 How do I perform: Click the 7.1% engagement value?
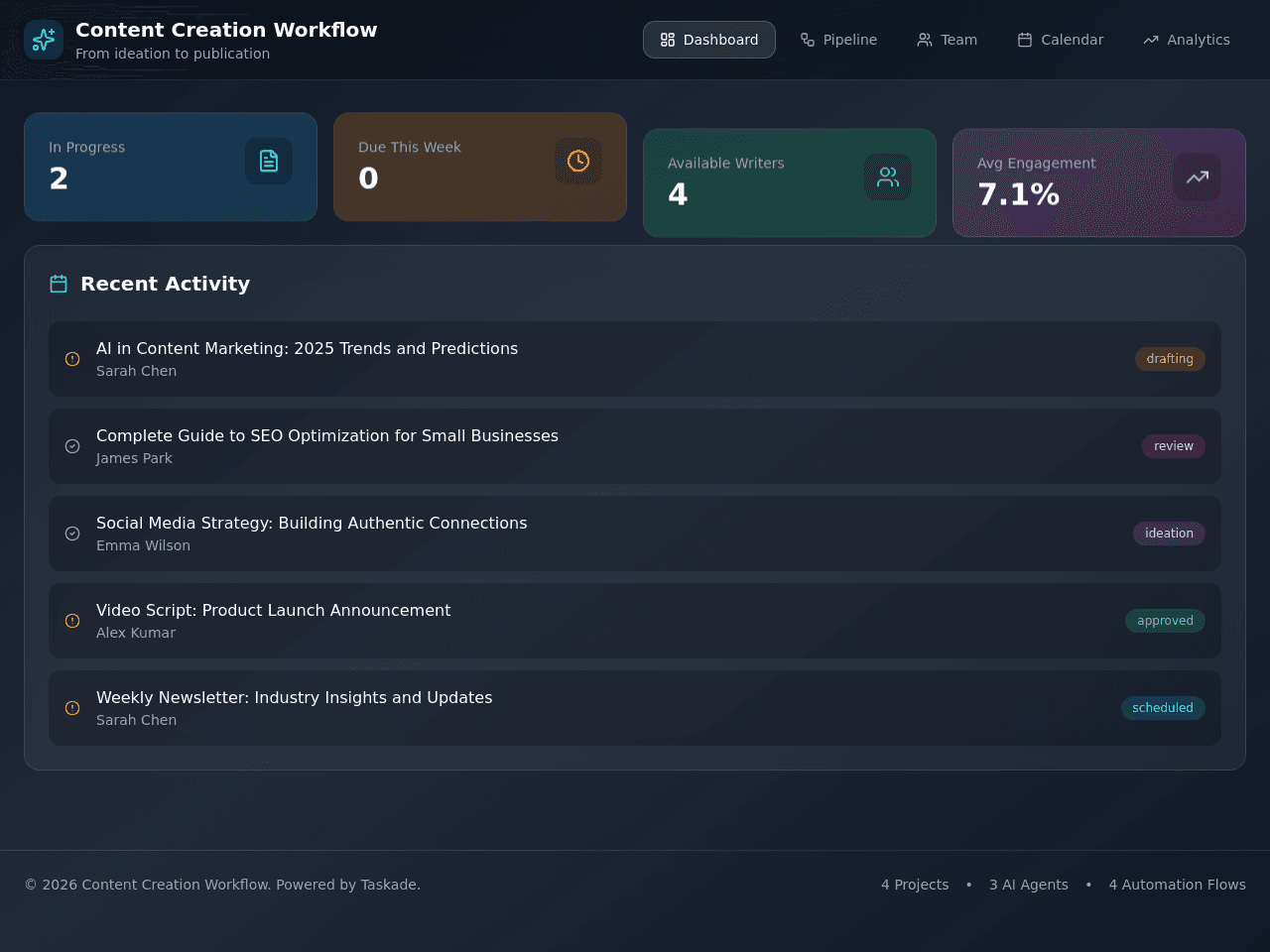[x=1019, y=194]
